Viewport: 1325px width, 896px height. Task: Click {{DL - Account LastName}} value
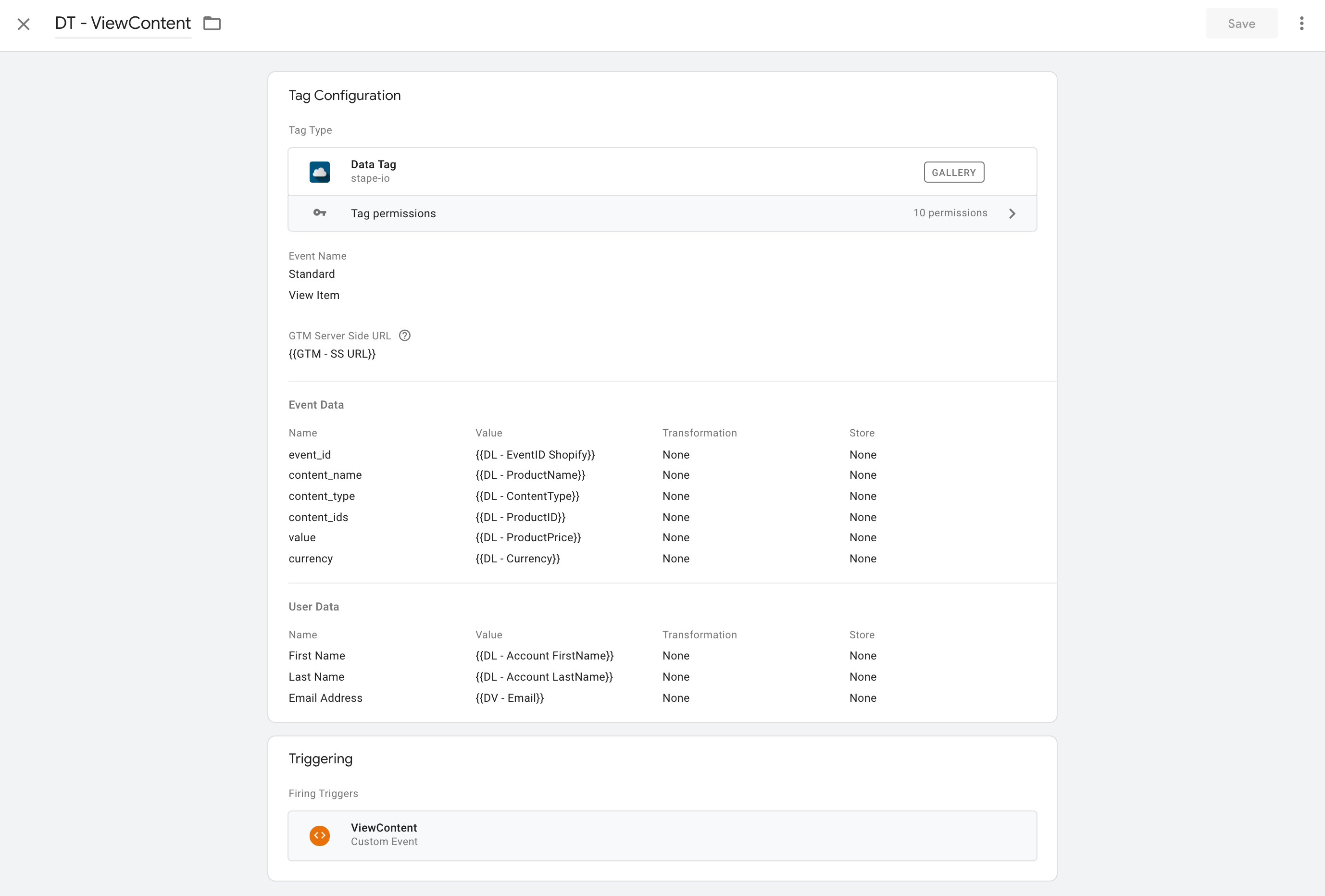(x=544, y=676)
